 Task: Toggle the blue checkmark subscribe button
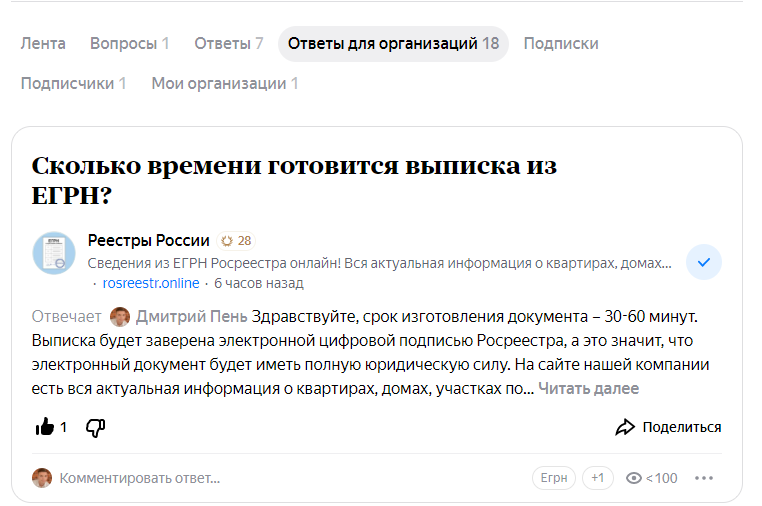click(x=704, y=262)
